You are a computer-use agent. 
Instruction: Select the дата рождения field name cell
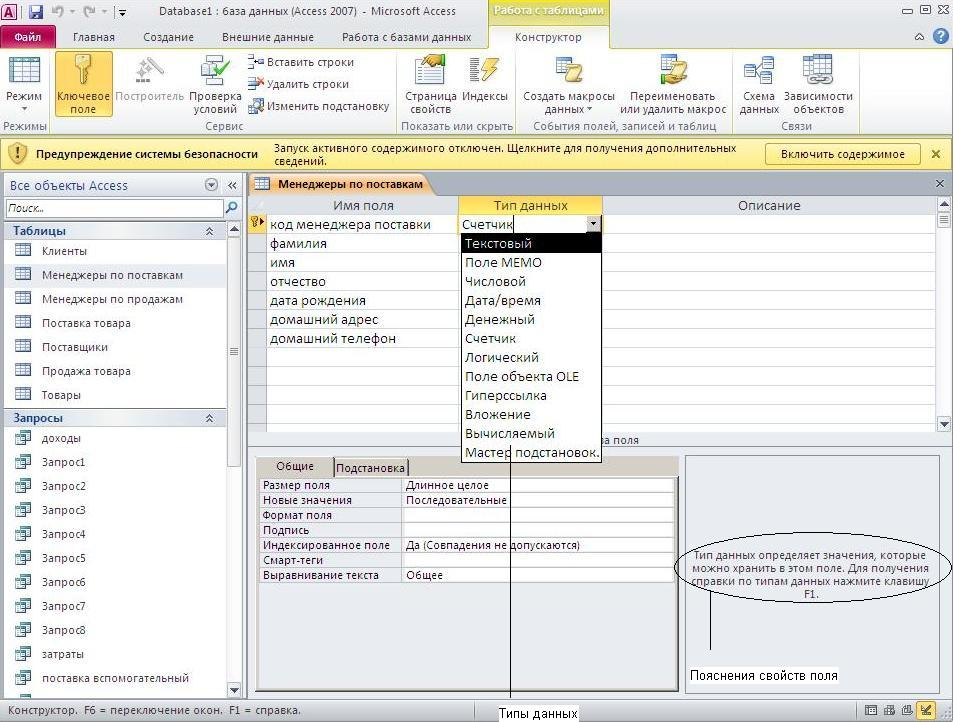pos(362,301)
